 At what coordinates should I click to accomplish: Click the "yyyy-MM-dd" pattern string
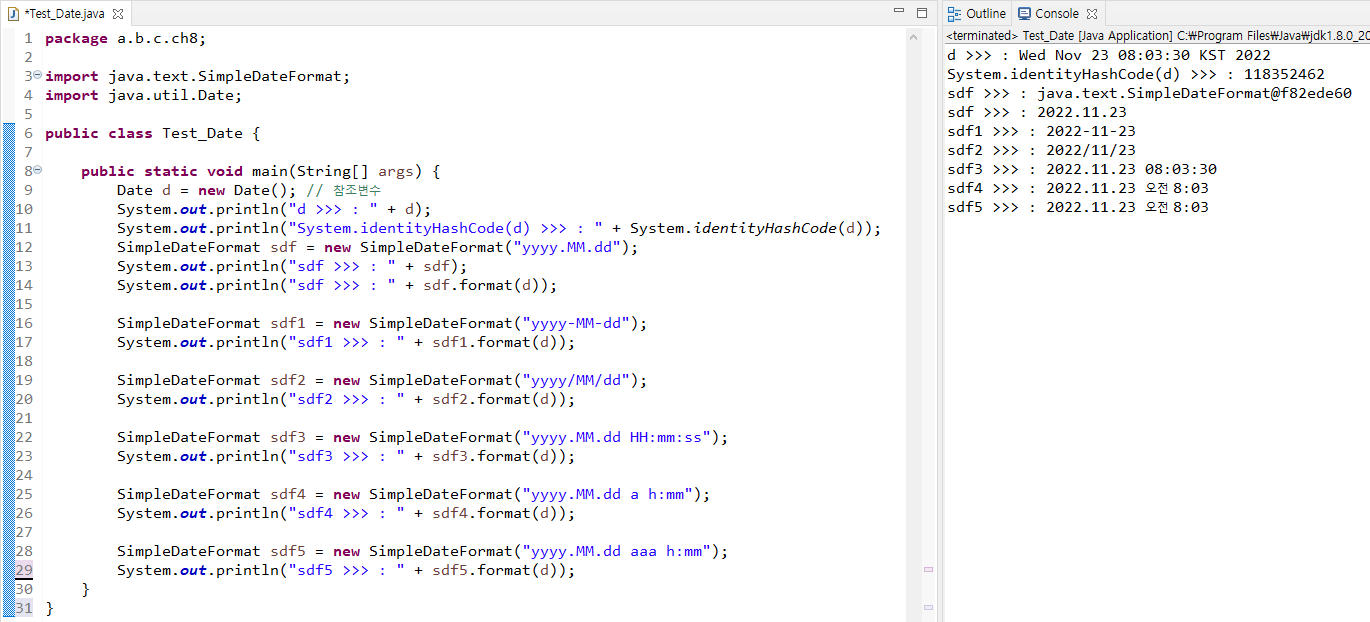[575, 323]
